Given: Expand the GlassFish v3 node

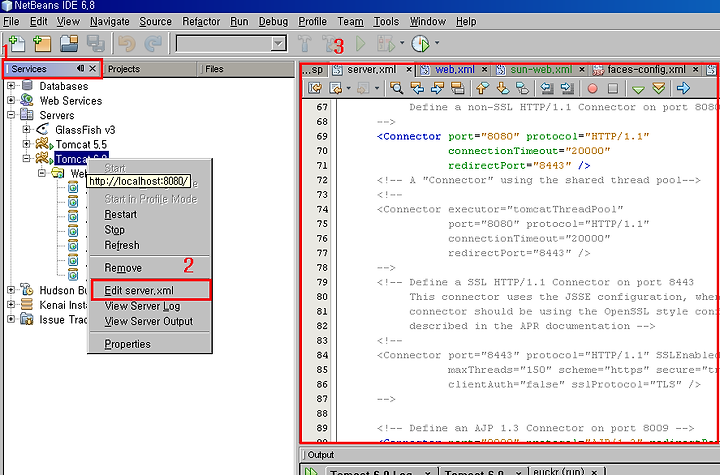Looking at the screenshot, I should pyautogui.click(x=26, y=130).
